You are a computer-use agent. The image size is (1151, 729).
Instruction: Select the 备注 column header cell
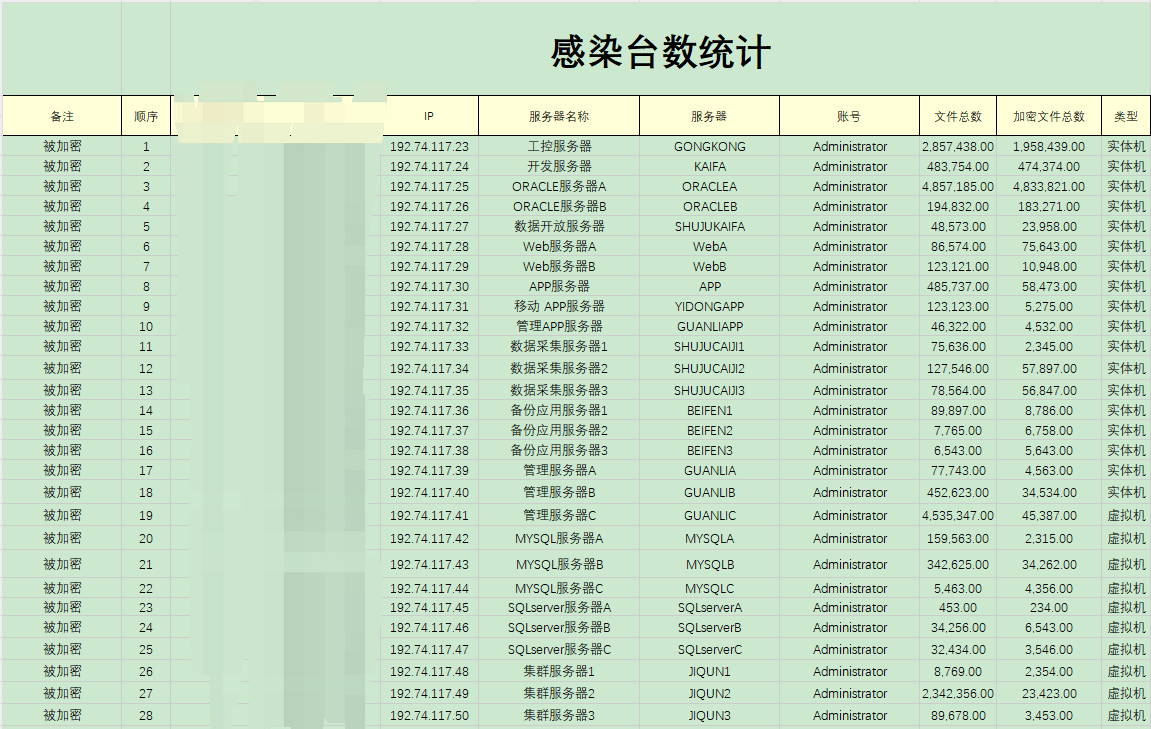62,116
